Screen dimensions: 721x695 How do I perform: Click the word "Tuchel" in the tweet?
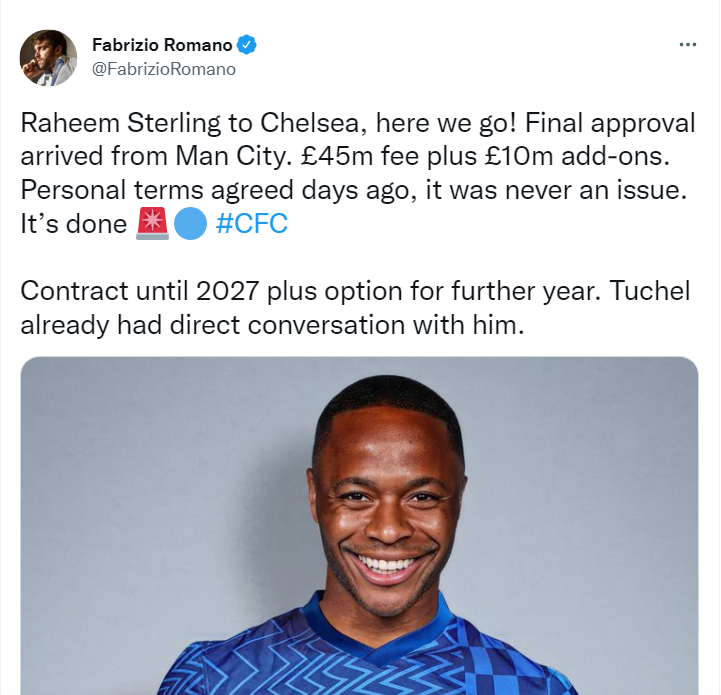point(649,291)
